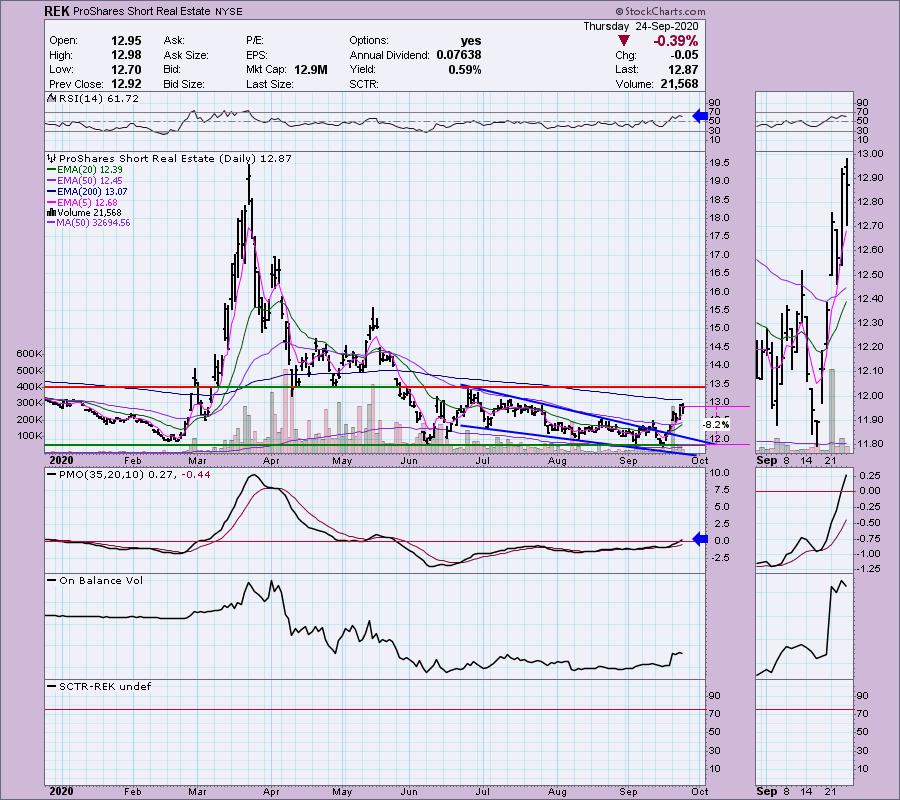
Task: Click the NYSE exchange label
Action: 230,11
